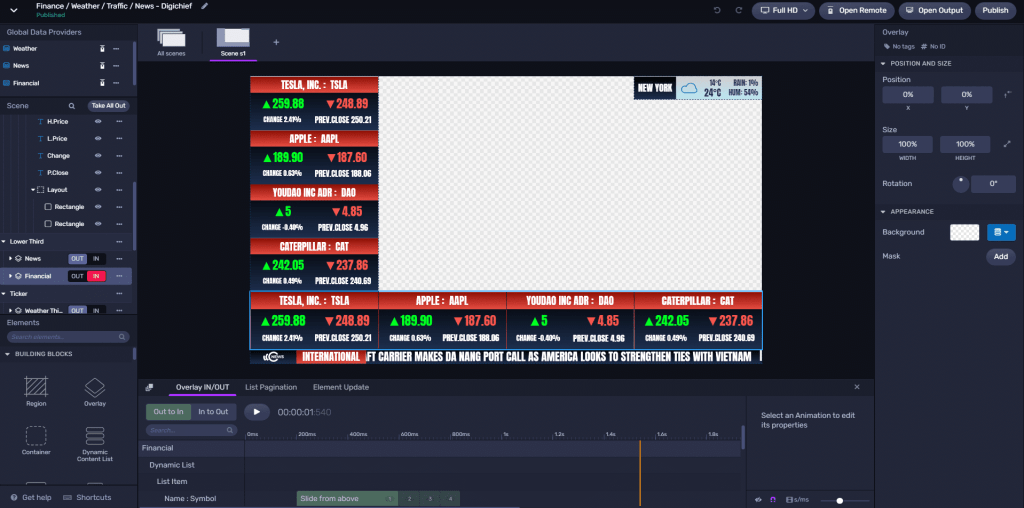The width and height of the screenshot is (1024, 508).
Task: Toggle visibility of the Change layer
Action: [x=98, y=155]
